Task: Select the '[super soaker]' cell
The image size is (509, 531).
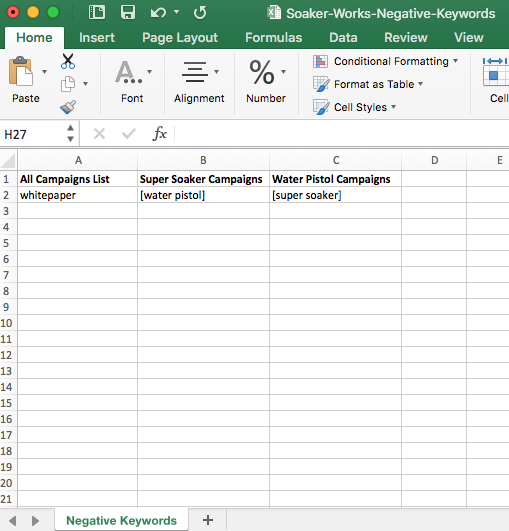Action: pos(336,195)
